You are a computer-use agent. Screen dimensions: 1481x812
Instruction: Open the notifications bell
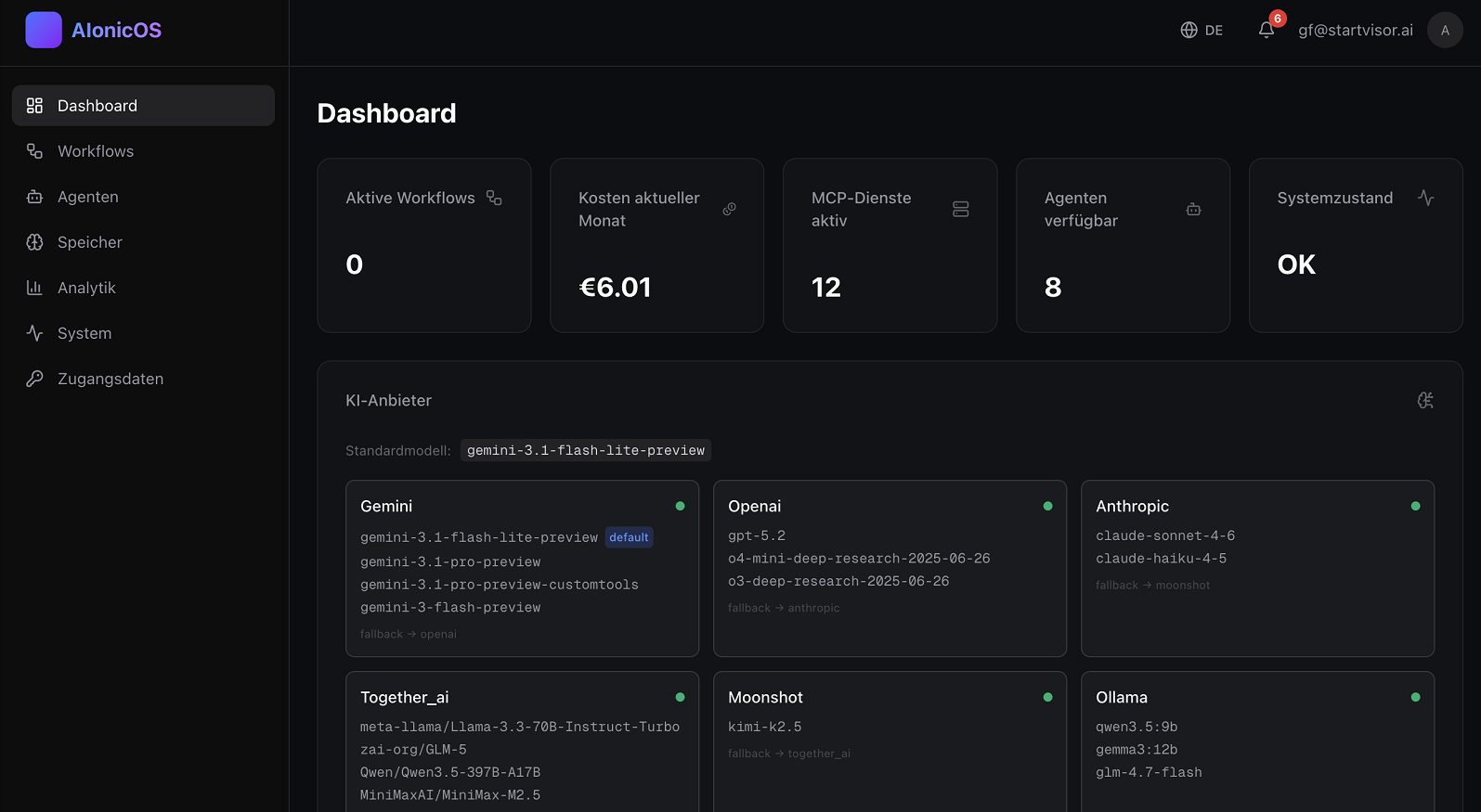click(1267, 30)
